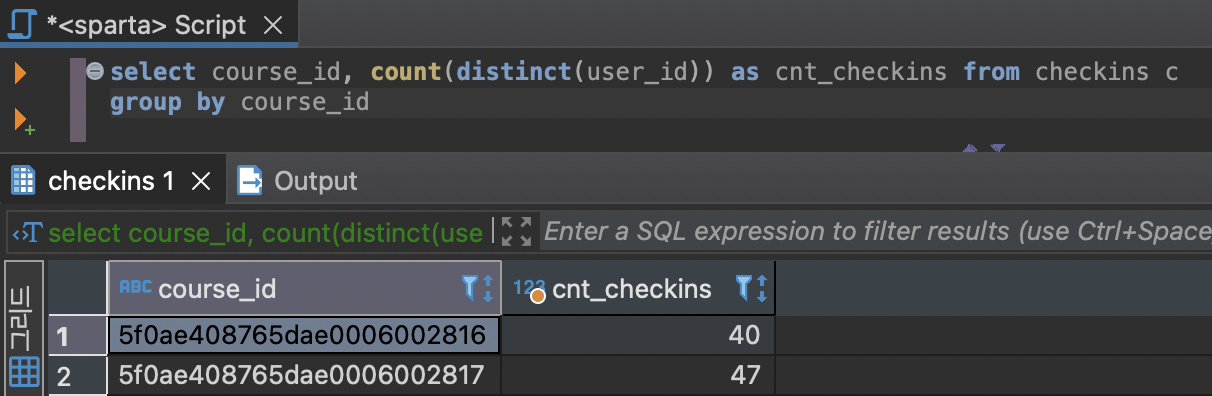
Task: Select the cnt_checkins column header
Action: [x=638, y=289]
